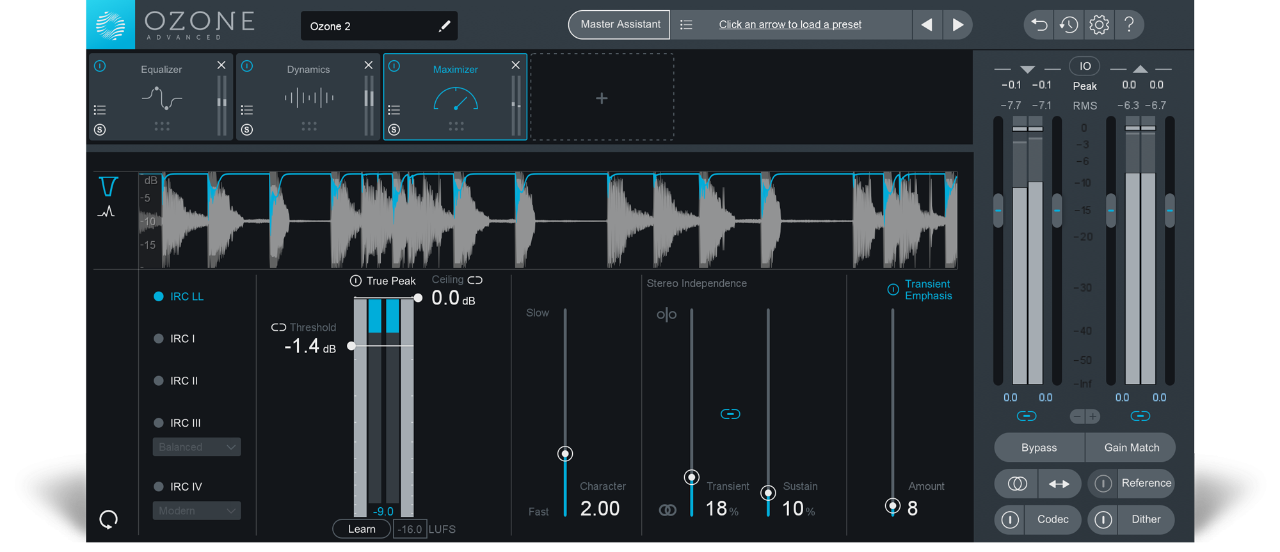Open the help question mark
This screenshot has width=1280, height=552.
tap(1129, 25)
